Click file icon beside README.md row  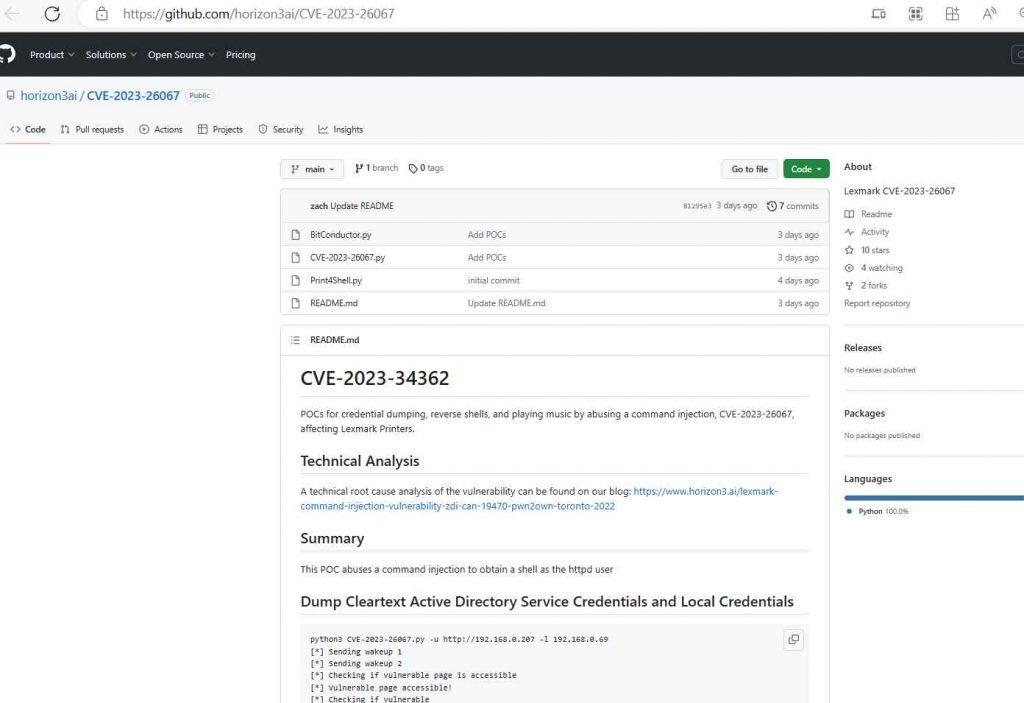[x=296, y=303]
